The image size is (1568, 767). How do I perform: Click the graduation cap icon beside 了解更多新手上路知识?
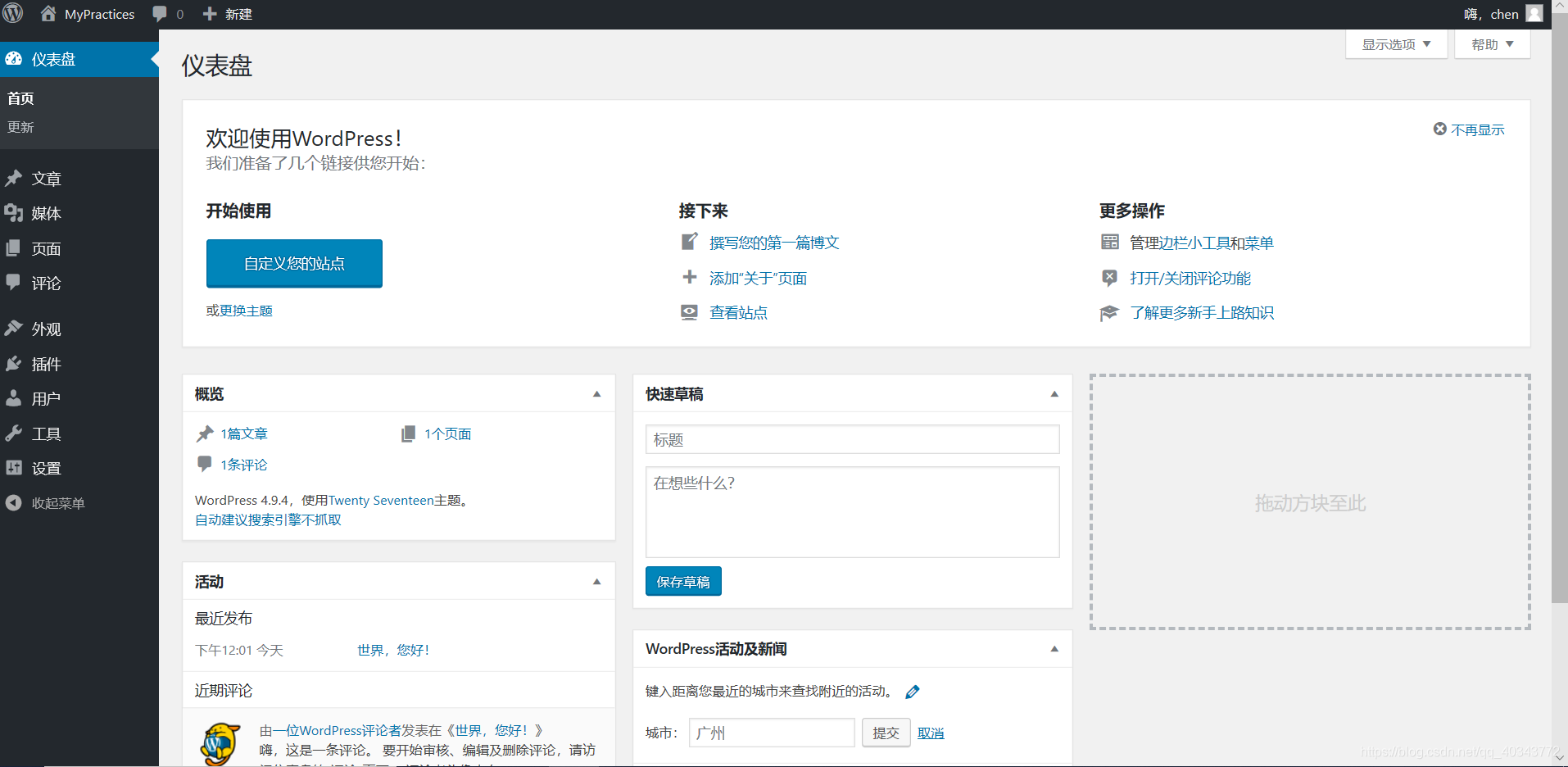[1109, 313]
